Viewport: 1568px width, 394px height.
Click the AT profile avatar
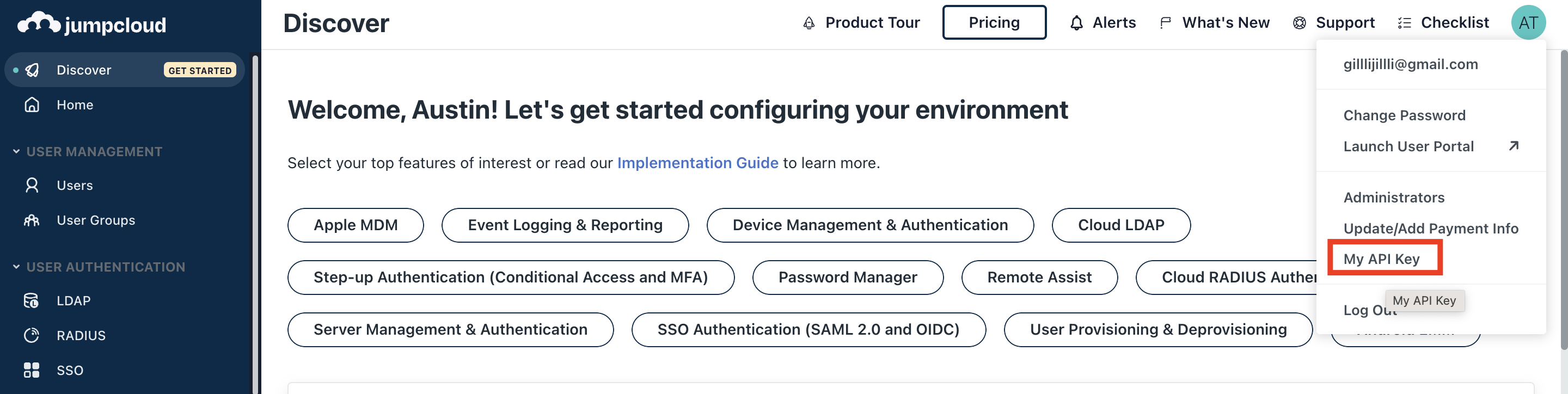click(x=1528, y=22)
